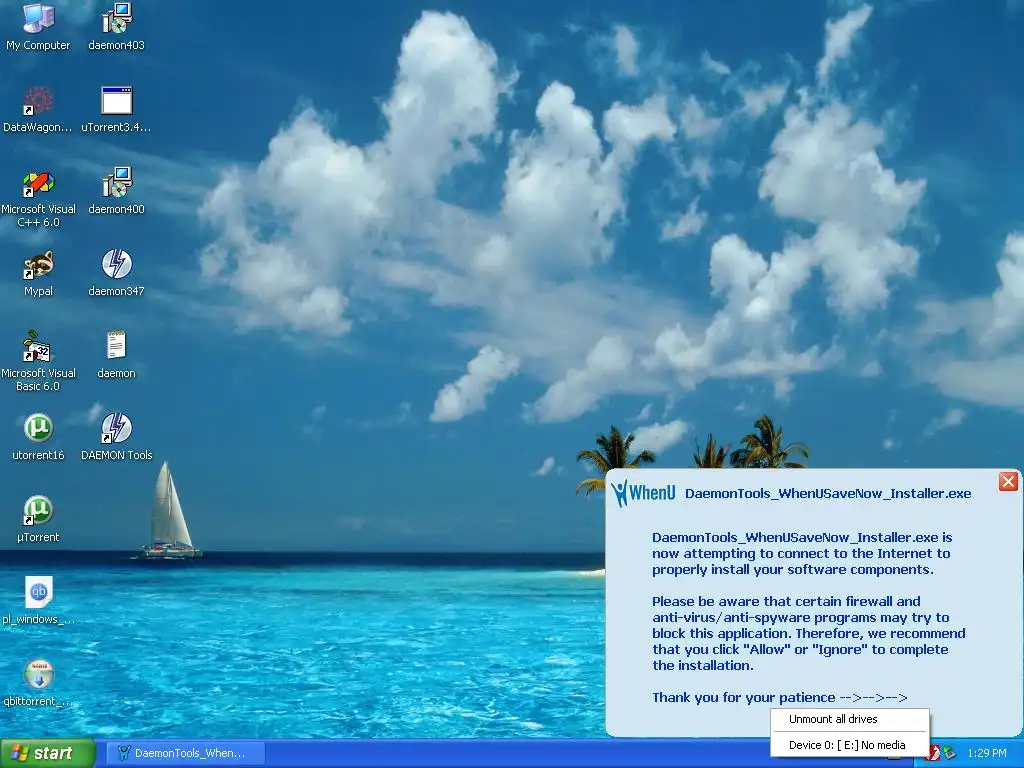Open My Computer desktop icon
This screenshot has height=768, width=1024.
click(x=38, y=26)
